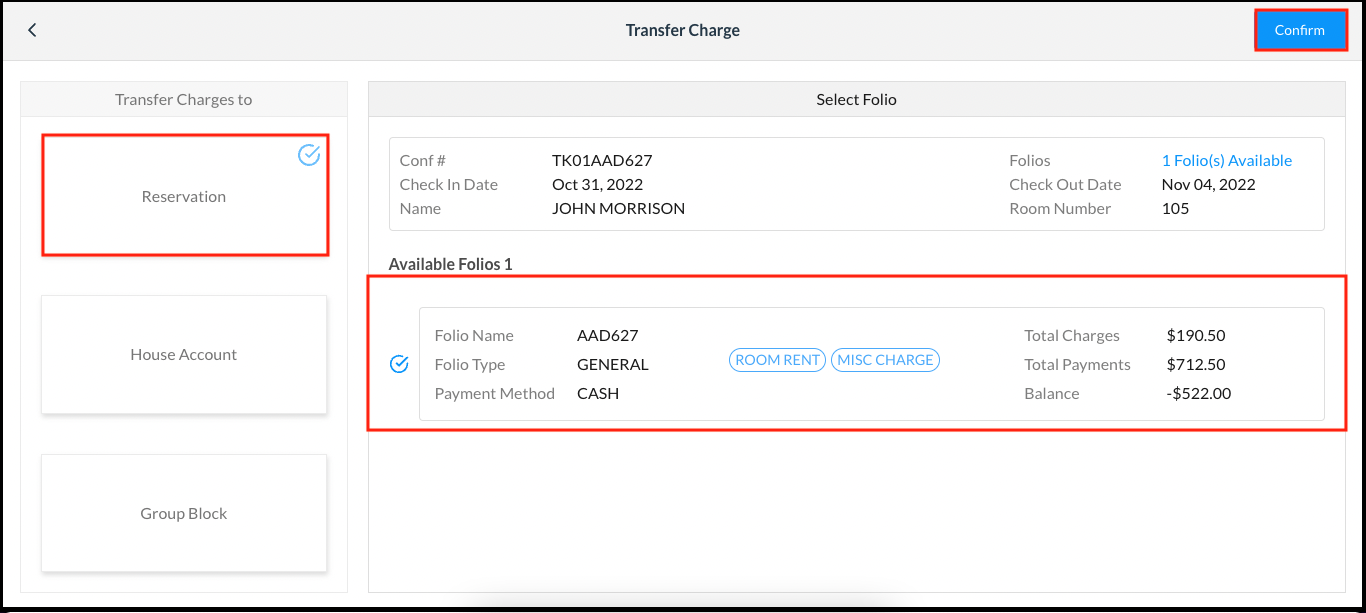Screen dimensions: 1366x613
Task: Open the 1 Folio(s) Available link
Action: click(1227, 160)
